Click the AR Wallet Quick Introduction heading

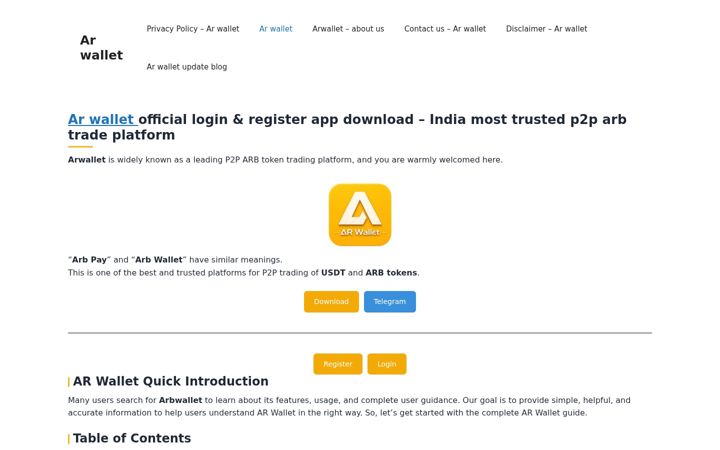[170, 381]
